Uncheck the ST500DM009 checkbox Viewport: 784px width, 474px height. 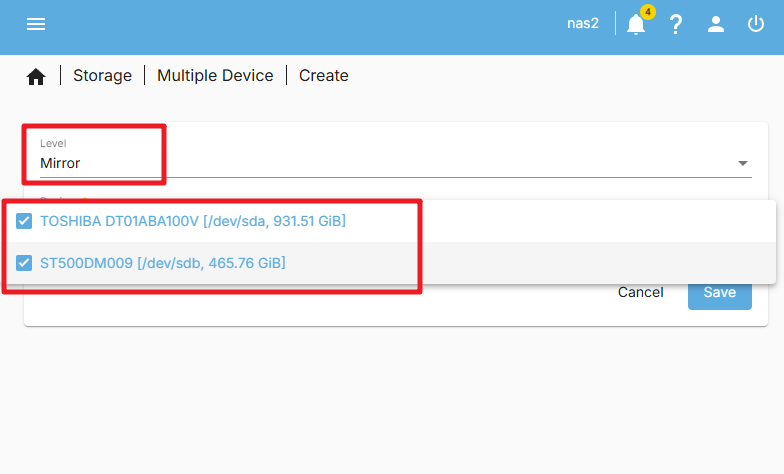pyautogui.click(x=24, y=263)
